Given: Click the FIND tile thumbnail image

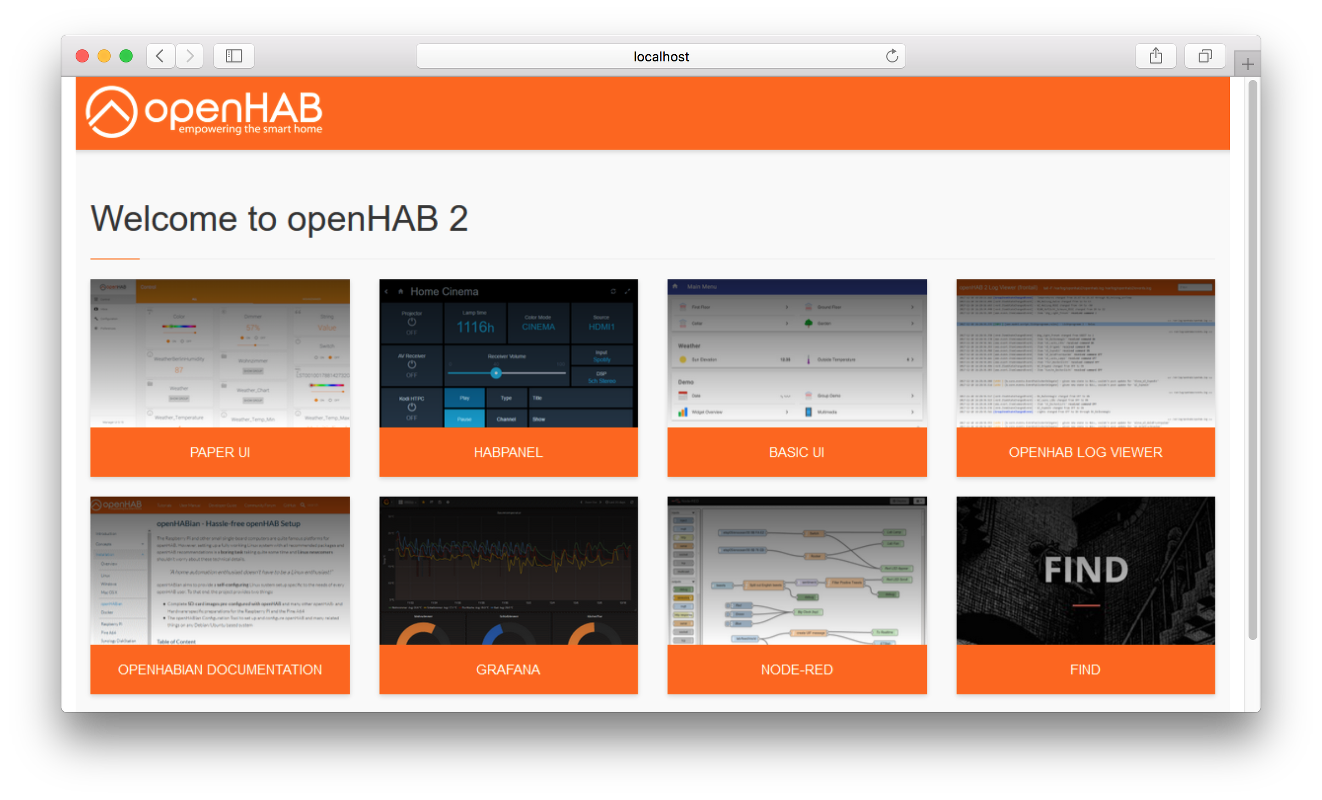Looking at the screenshot, I should [x=1085, y=571].
